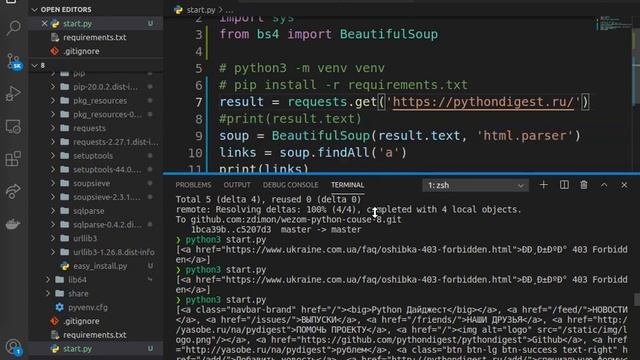Open requirements.txt from Open Editors

click(96, 37)
